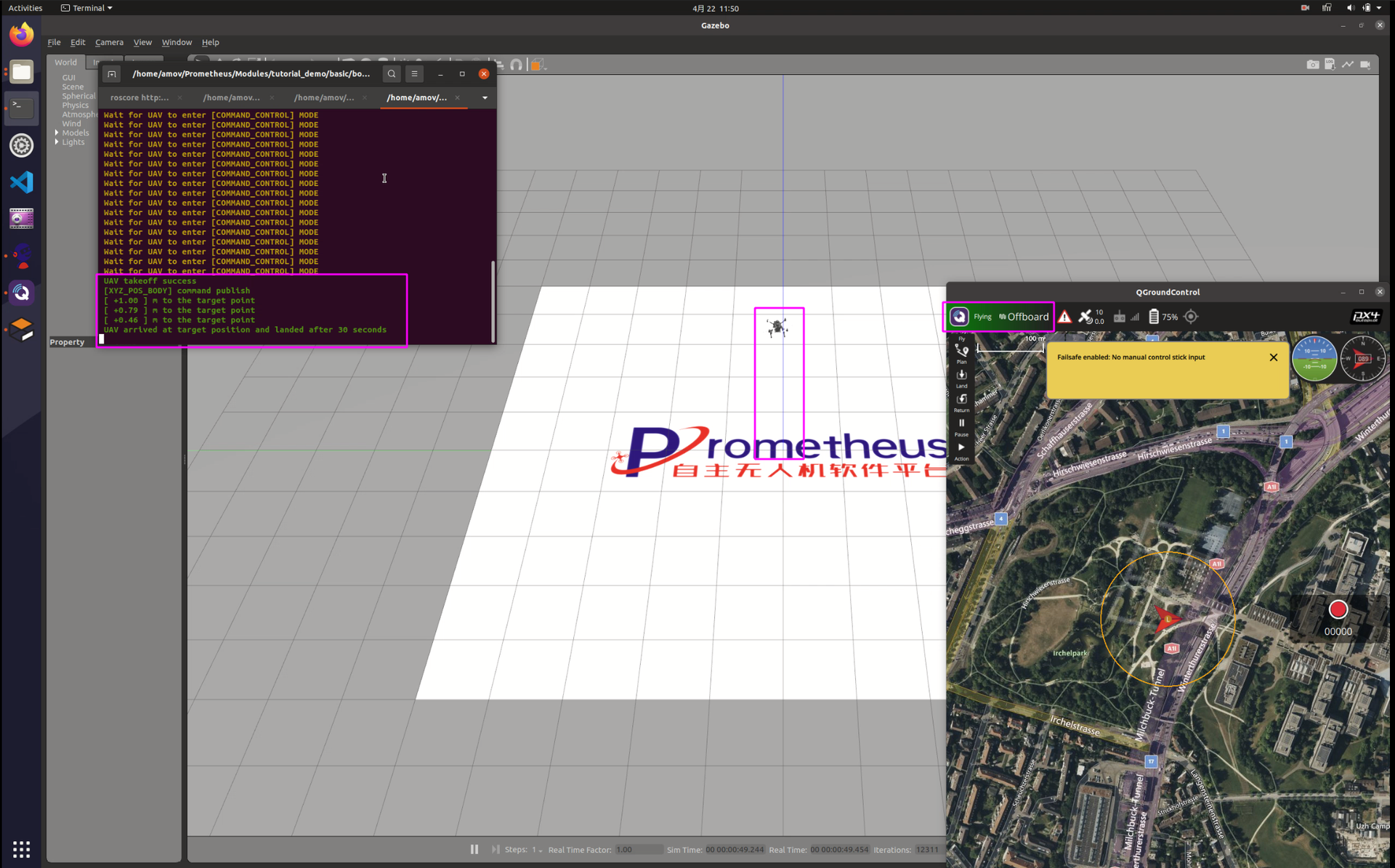
Task: Click the Real Time Factor field
Action: click(x=638, y=850)
